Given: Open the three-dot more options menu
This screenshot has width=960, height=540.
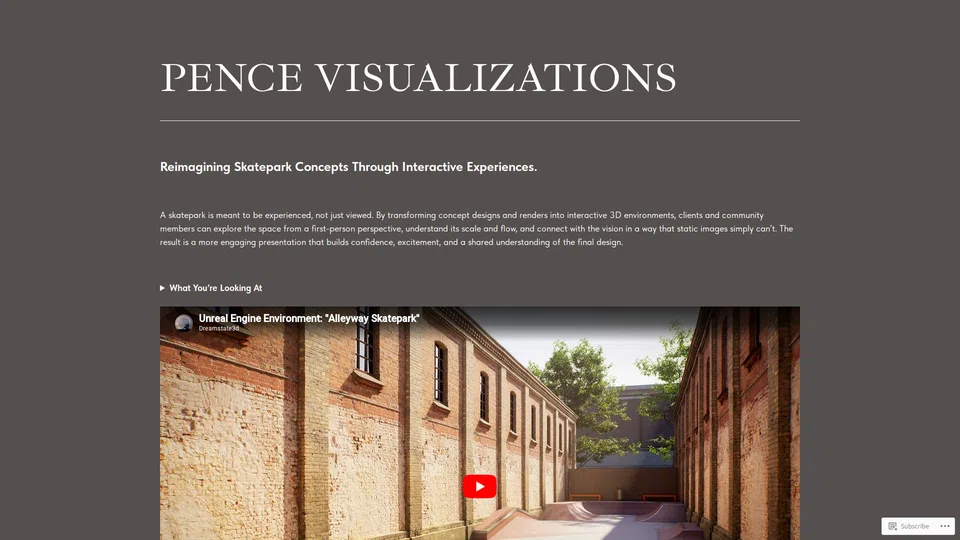Looking at the screenshot, I should [945, 526].
